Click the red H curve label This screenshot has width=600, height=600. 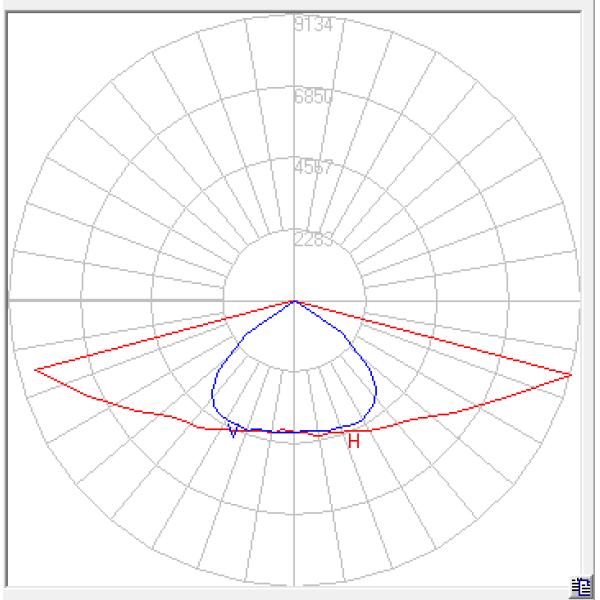353,441
